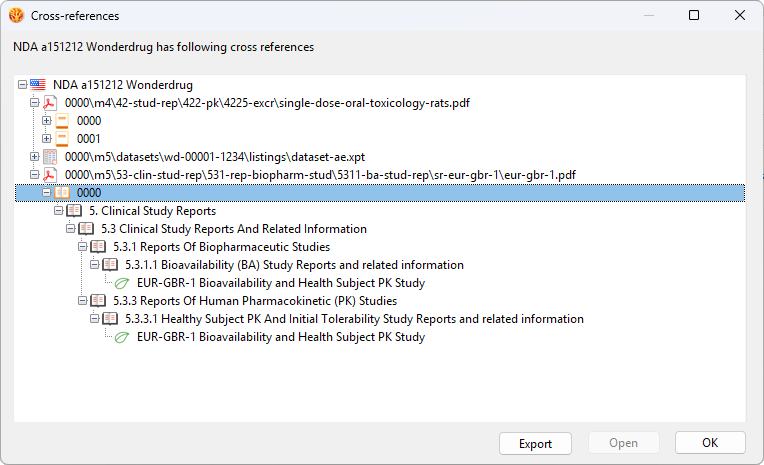The image size is (764, 465).
Task: Select 5.3.1 Reports Of Biopharmaceutic Studies item
Action: (222, 247)
